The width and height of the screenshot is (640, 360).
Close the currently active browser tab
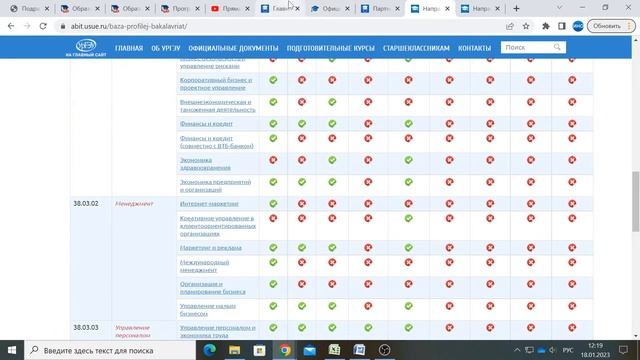click(447, 8)
